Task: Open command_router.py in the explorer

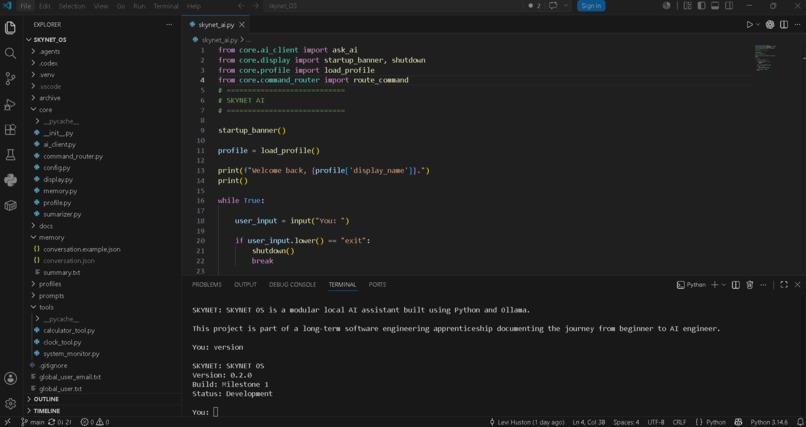Action: 73,156
